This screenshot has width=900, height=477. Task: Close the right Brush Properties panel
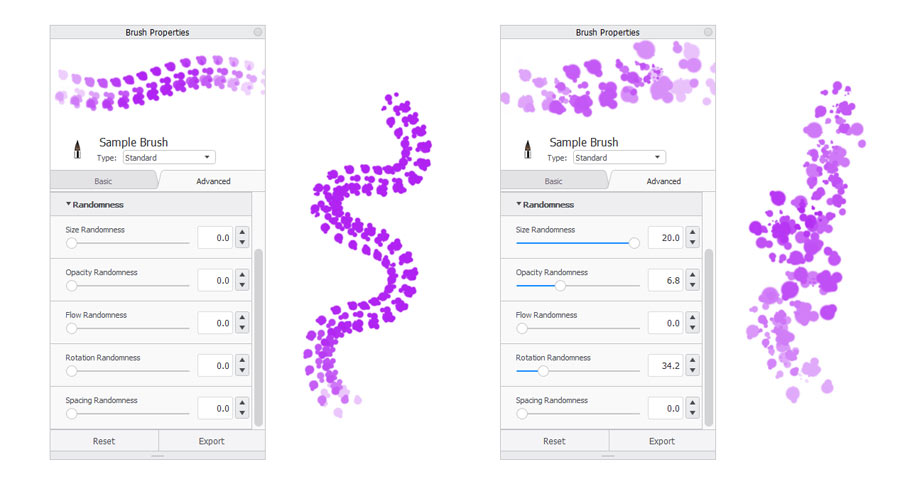(x=708, y=32)
